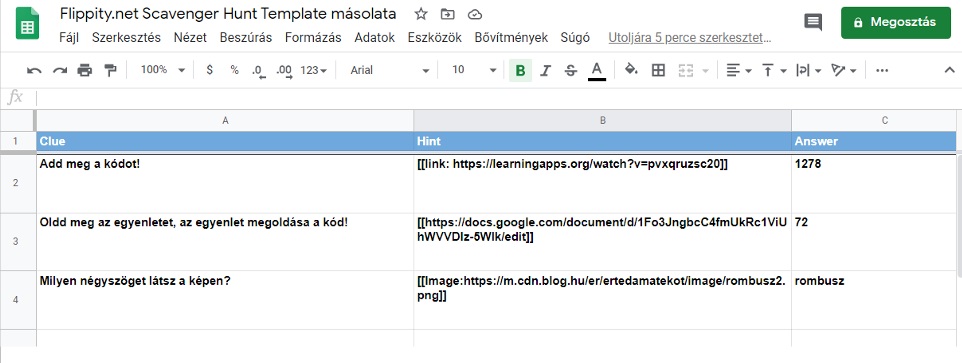Select column A header
This screenshot has height=363, width=962.
pos(225,121)
